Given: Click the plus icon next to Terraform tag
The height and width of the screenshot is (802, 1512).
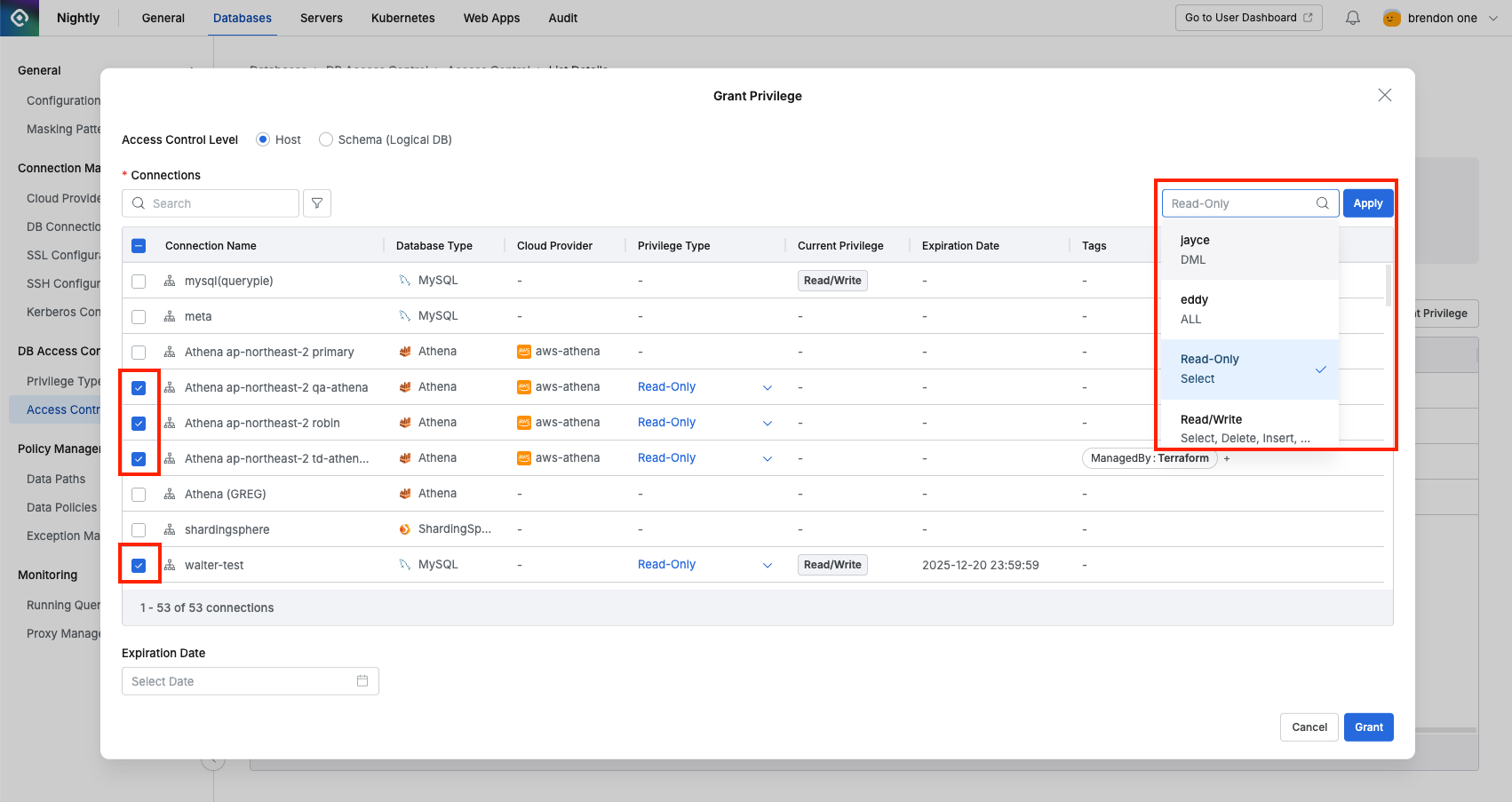Looking at the screenshot, I should point(1227,458).
